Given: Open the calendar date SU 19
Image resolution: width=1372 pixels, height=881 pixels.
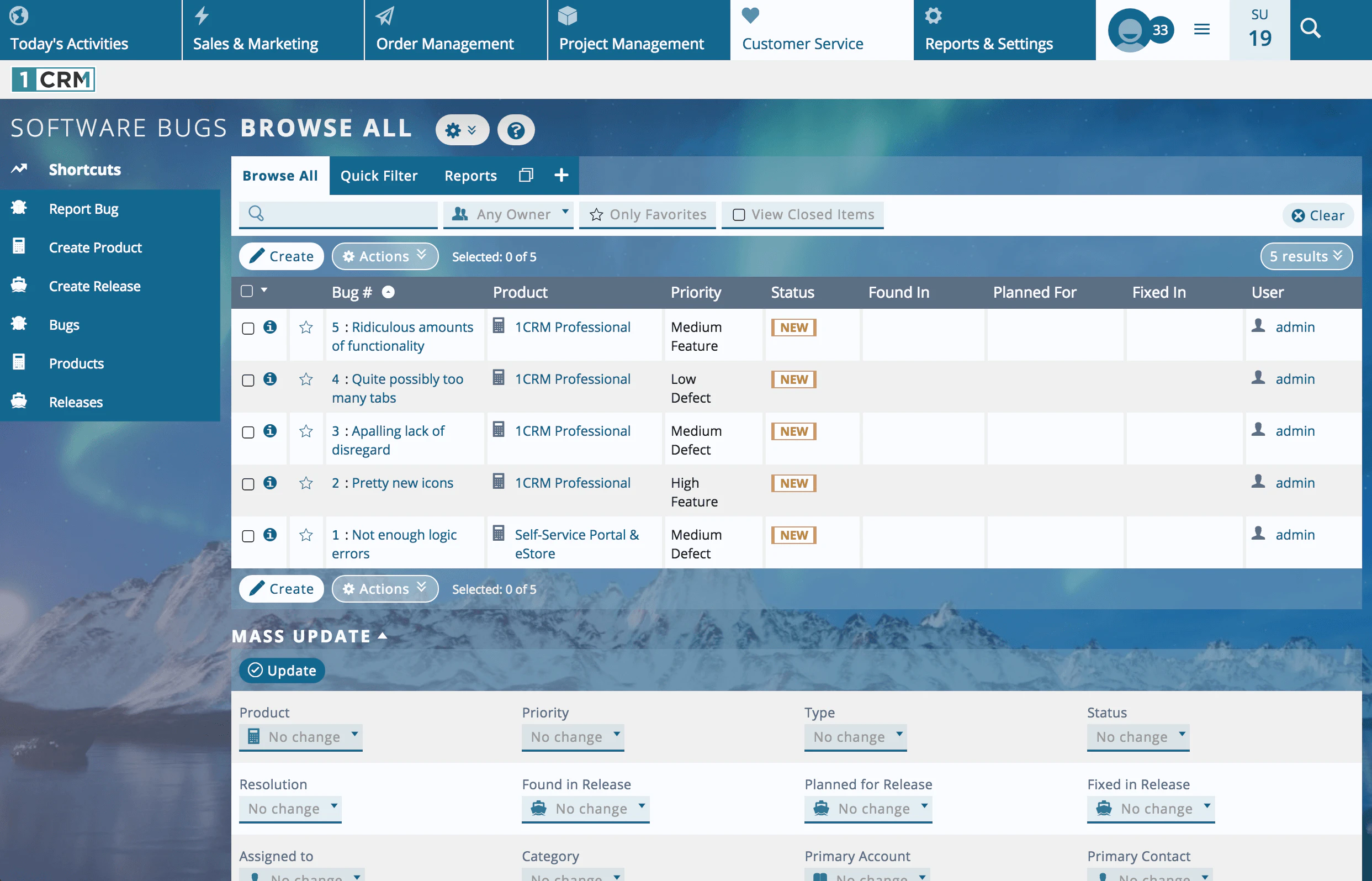Looking at the screenshot, I should [x=1259, y=29].
